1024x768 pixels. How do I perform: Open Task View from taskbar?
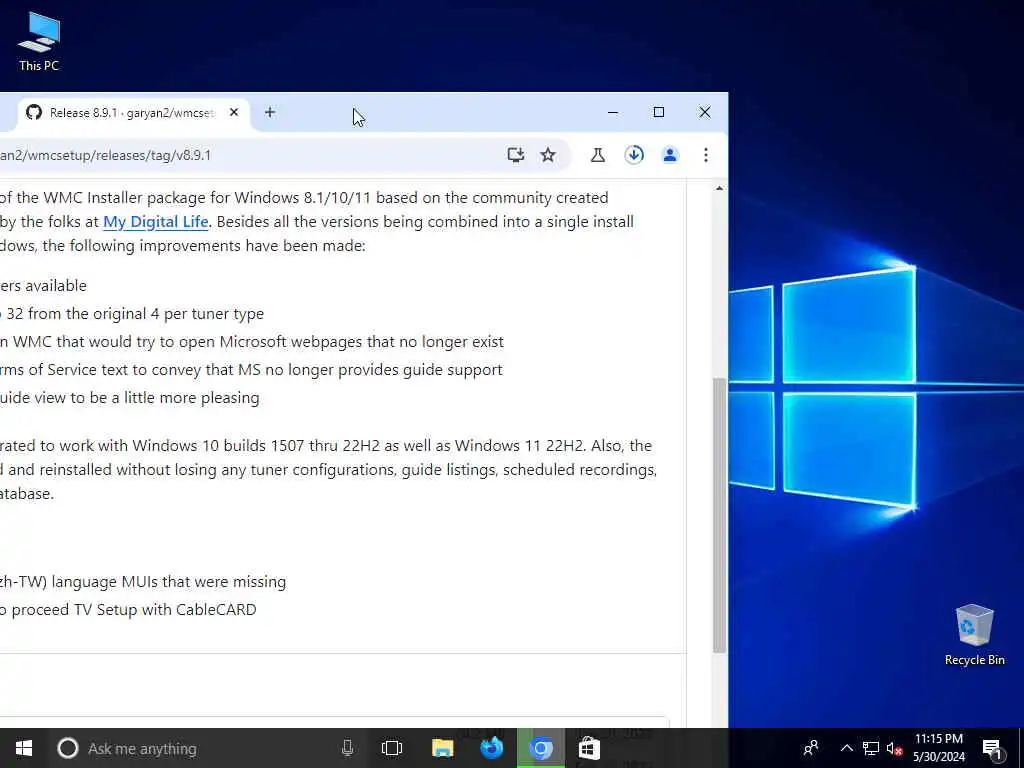392,748
